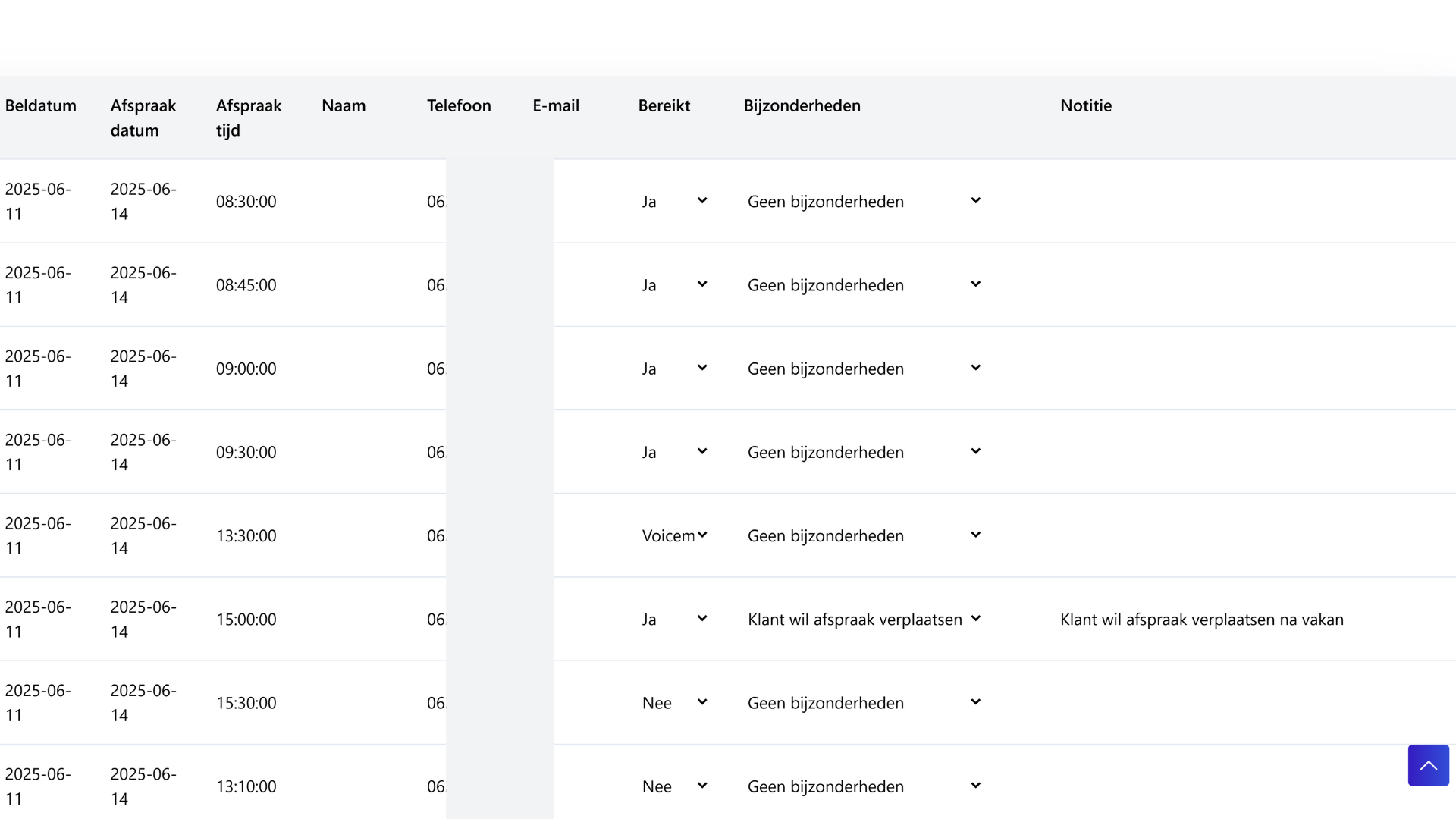
Task: Open 'Klant wil afspraak verplaatsen' dropdown
Action: point(864,620)
